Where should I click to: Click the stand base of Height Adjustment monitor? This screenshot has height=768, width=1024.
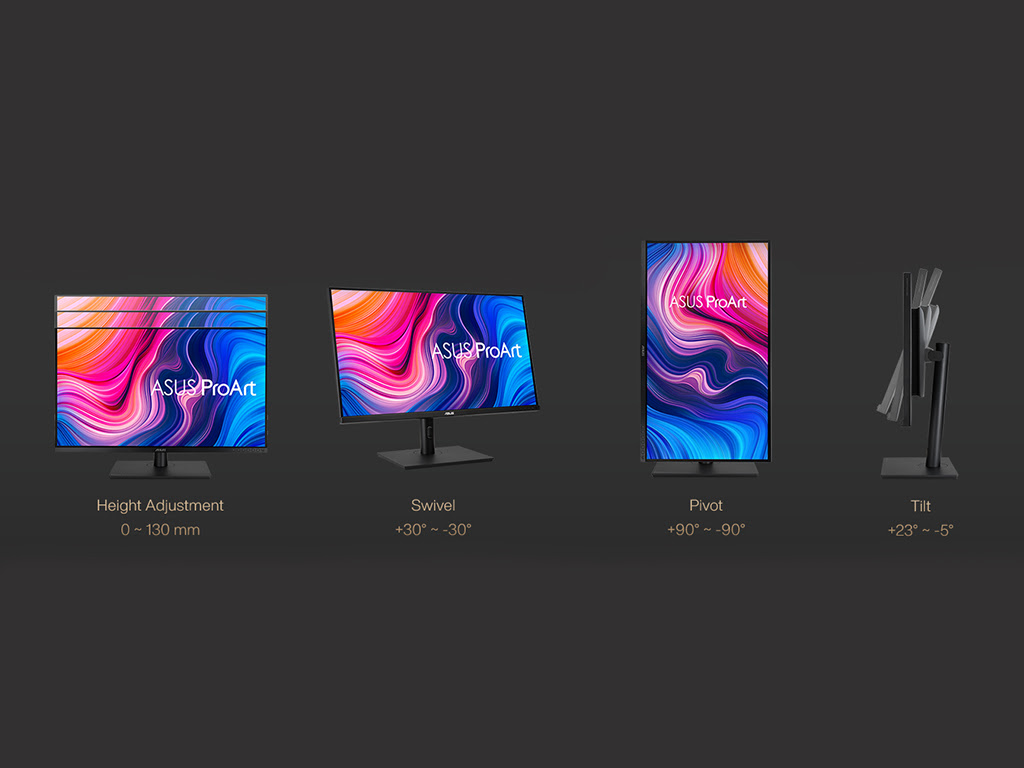tap(160, 470)
